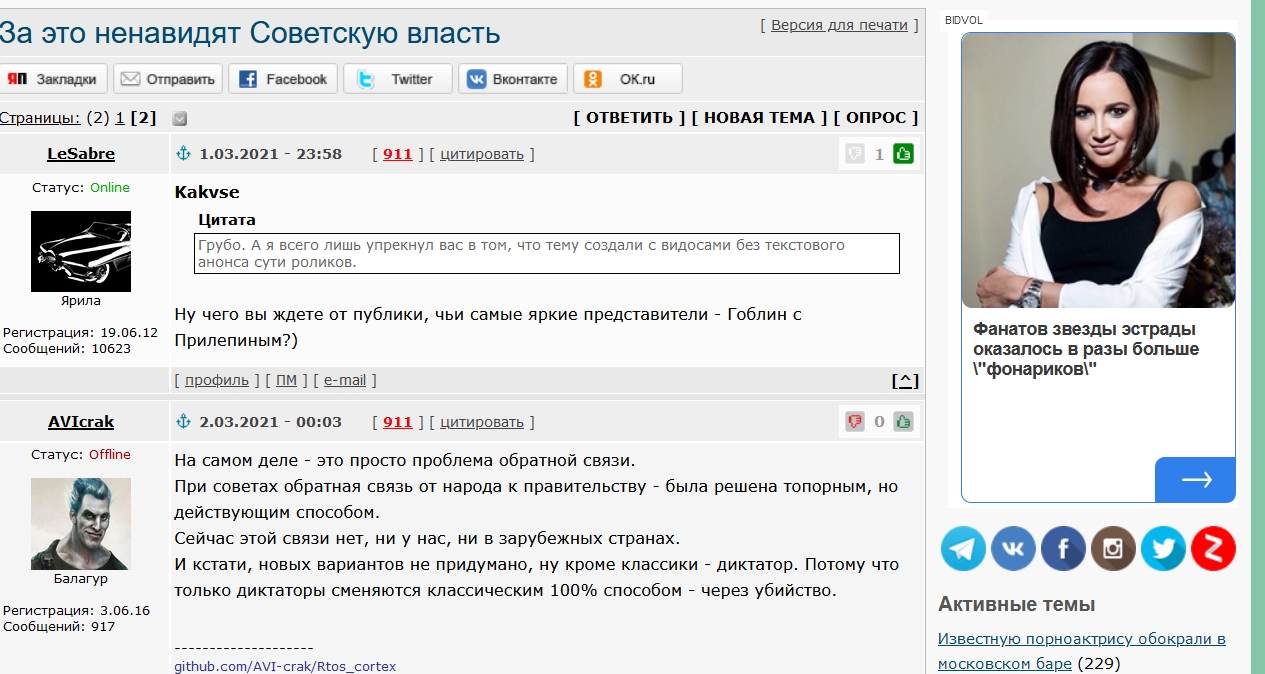Open the Instagram social icon
Screen dimensions: 1265x674
(1113, 549)
